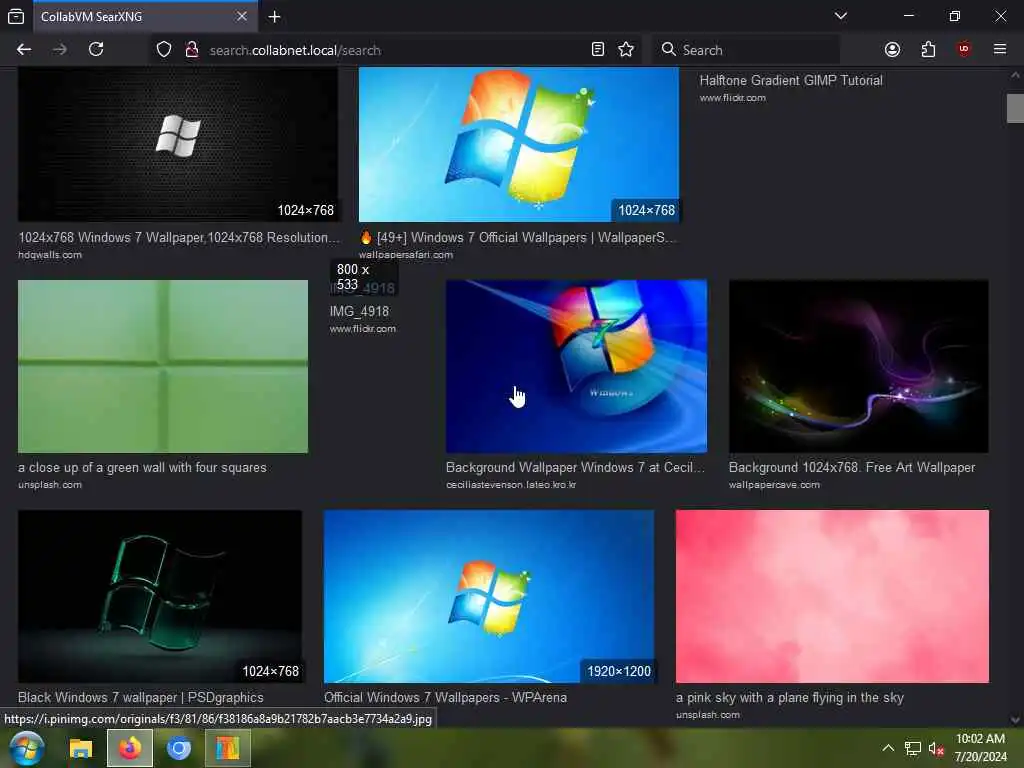Viewport: 1024px width, 768px height.
Task: Click the muted volume tray icon
Action: (x=936, y=748)
